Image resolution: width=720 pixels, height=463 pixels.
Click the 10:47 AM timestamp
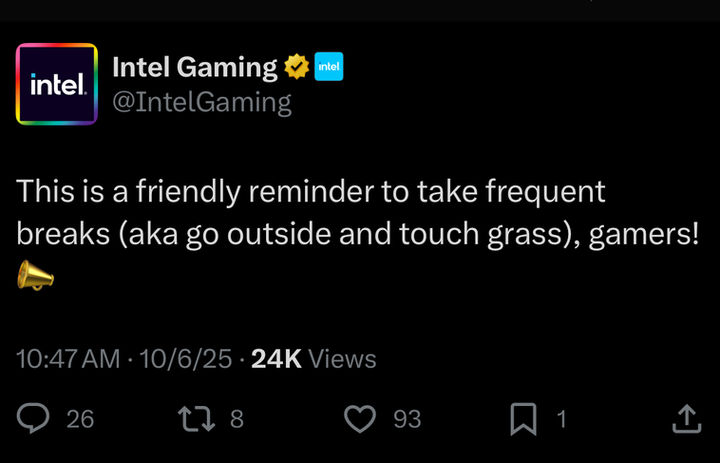pos(69,359)
